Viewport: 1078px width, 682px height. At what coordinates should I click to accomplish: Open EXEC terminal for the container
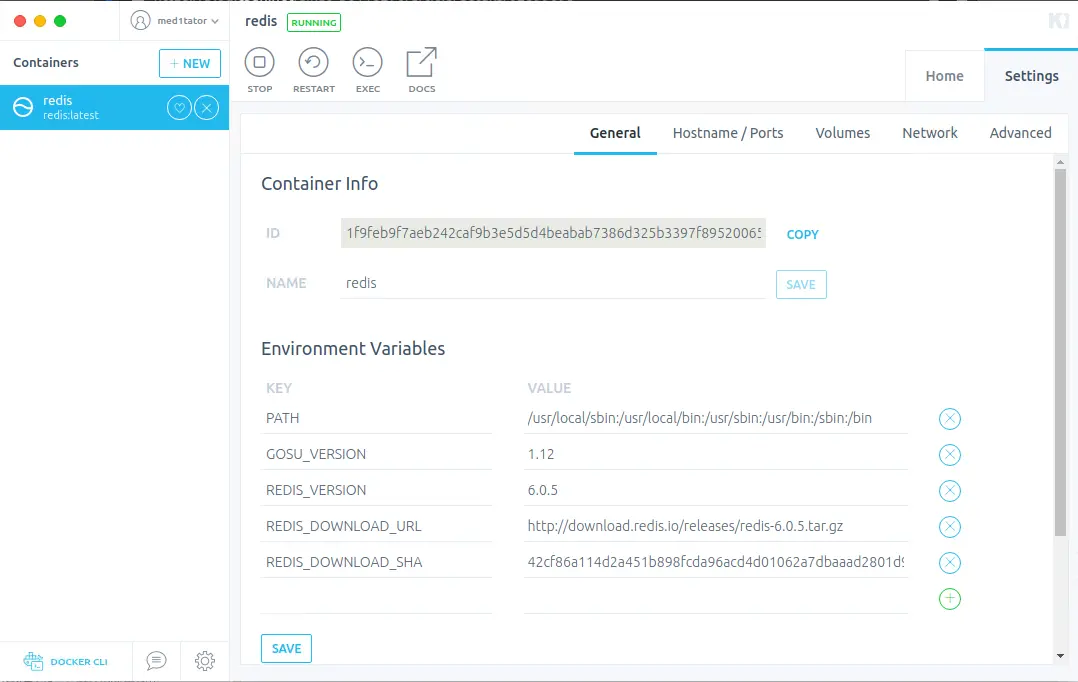368,69
